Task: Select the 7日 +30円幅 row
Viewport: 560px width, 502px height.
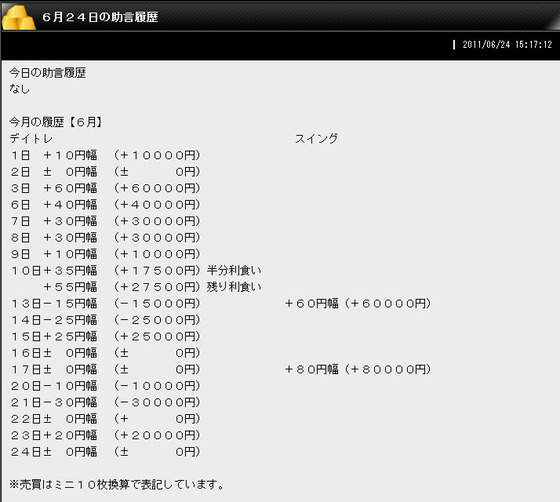Action: click(105, 221)
